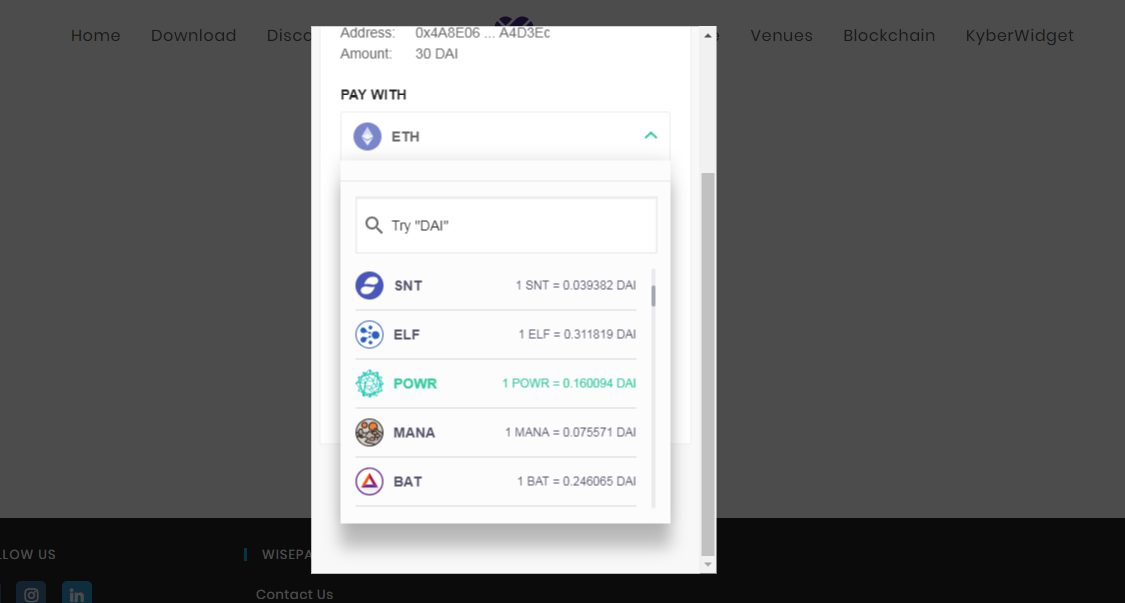Screen dimensions: 1125x603
Task: Open the Blockchain menu item
Action: (889, 36)
